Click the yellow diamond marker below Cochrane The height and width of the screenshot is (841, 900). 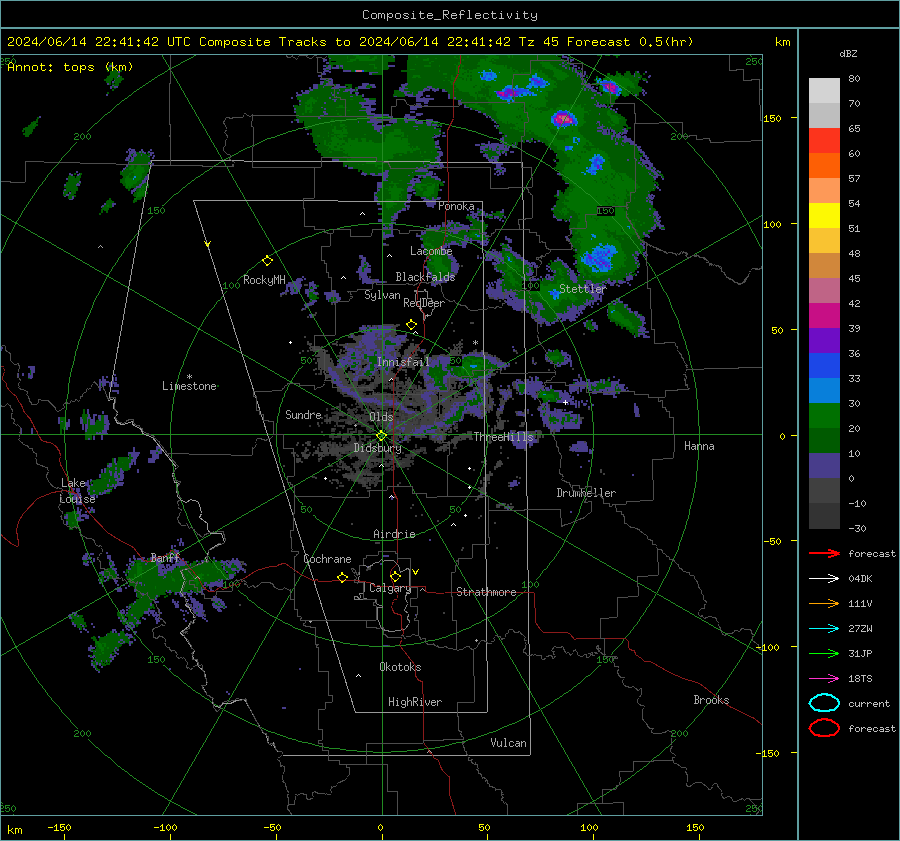pos(342,578)
